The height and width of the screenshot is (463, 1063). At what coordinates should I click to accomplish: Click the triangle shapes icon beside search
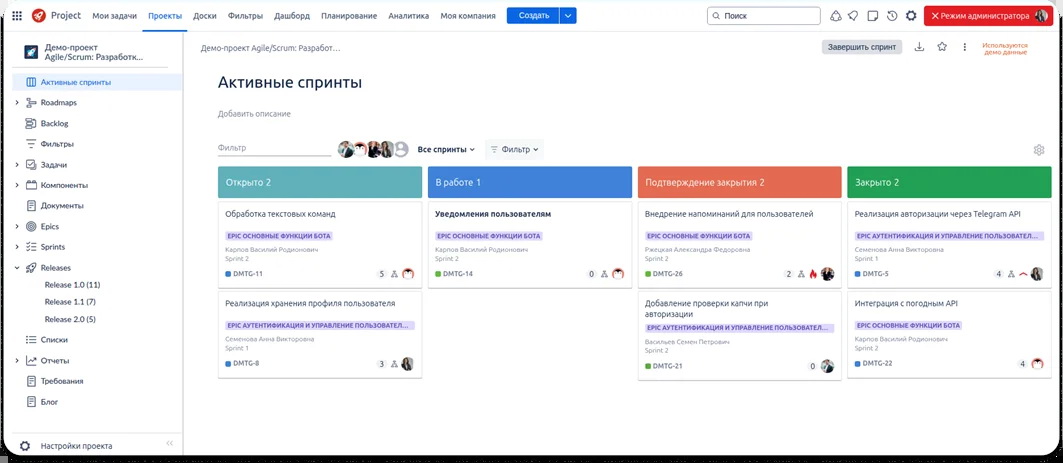coord(836,16)
